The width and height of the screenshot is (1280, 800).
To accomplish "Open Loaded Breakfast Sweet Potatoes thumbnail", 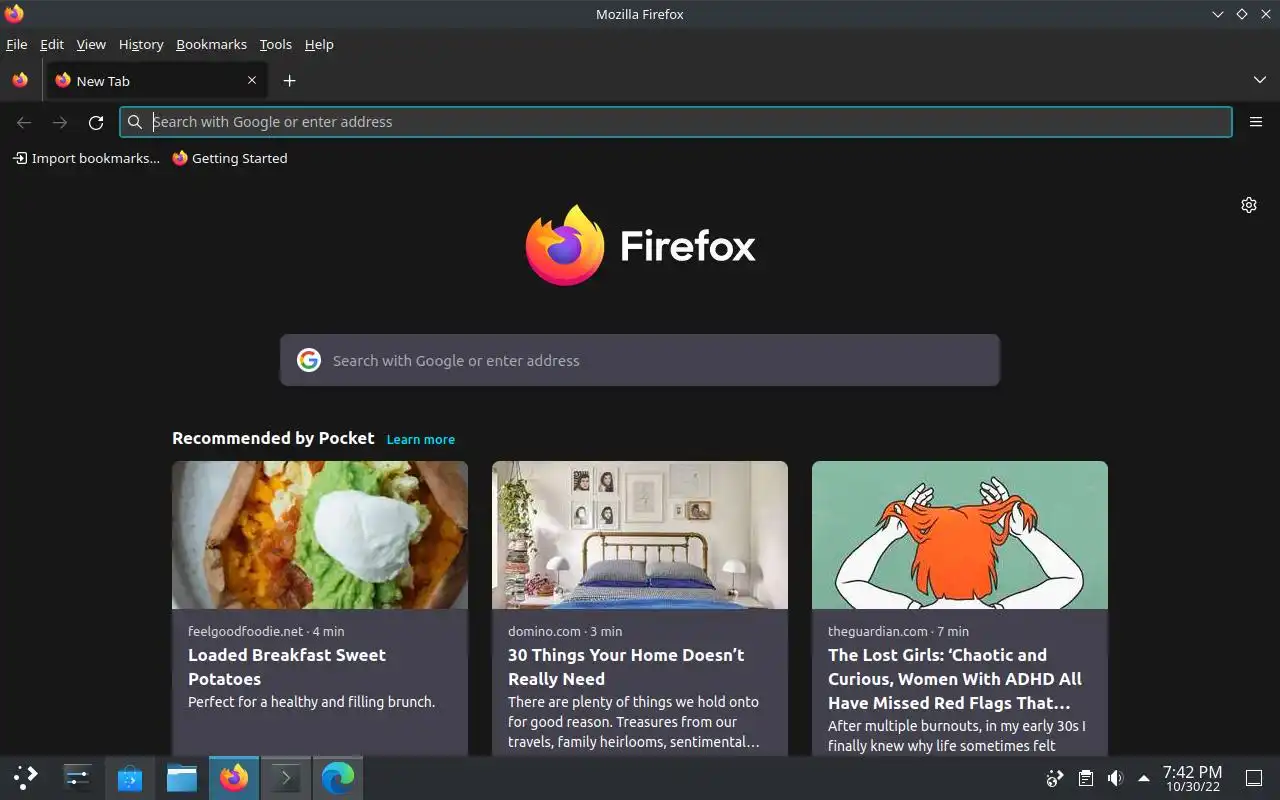I will [x=320, y=535].
